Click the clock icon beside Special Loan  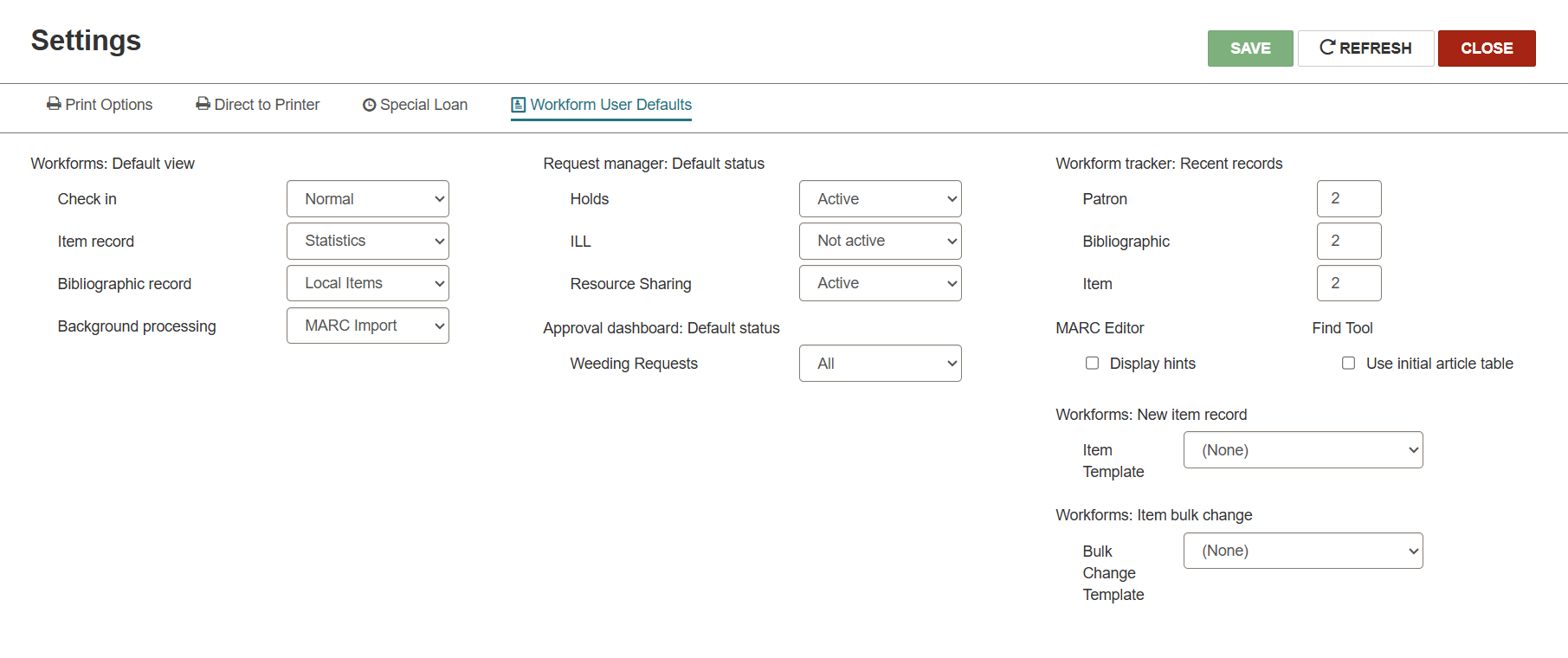[369, 105]
